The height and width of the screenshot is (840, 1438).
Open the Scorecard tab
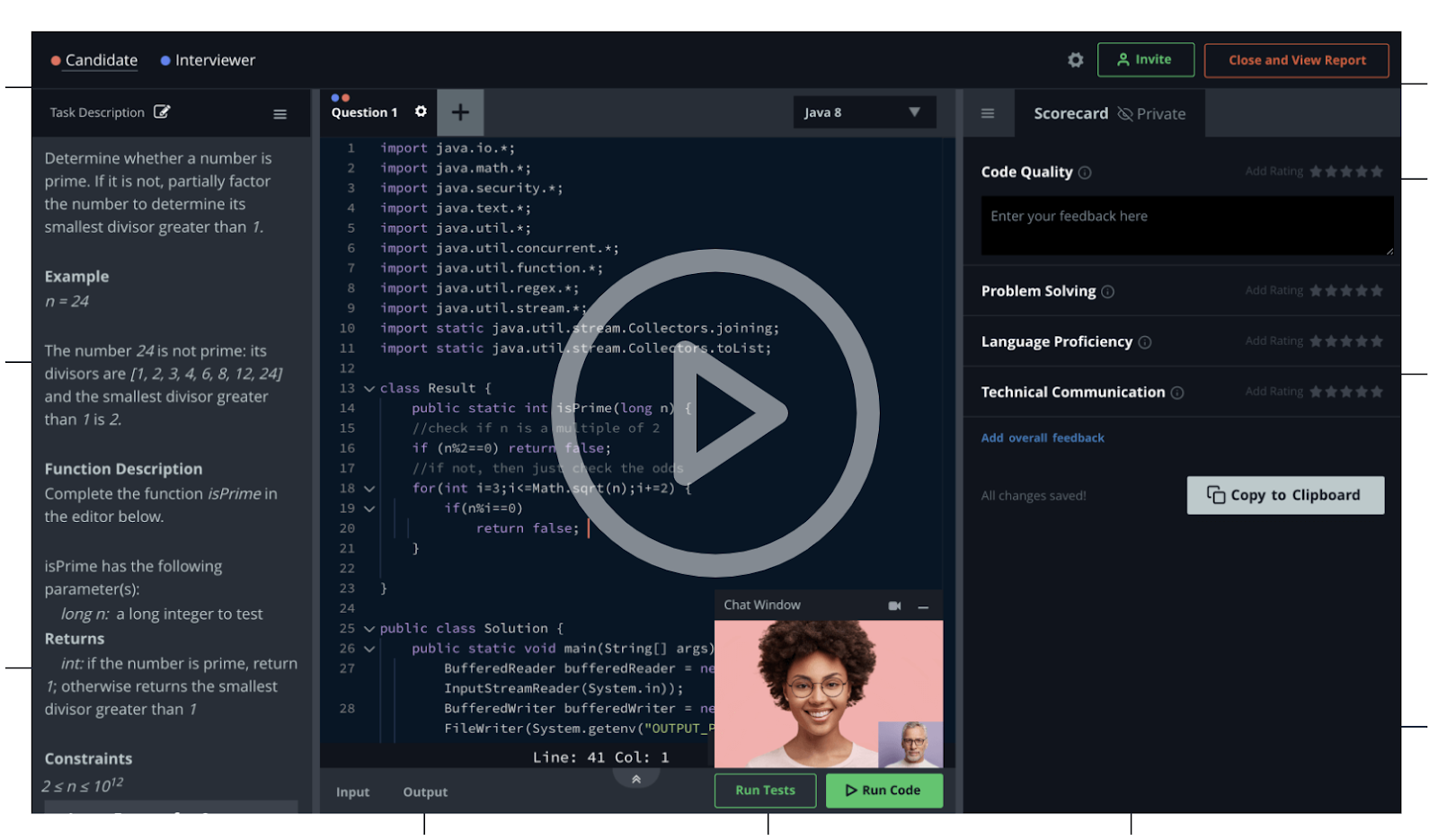coord(1070,114)
